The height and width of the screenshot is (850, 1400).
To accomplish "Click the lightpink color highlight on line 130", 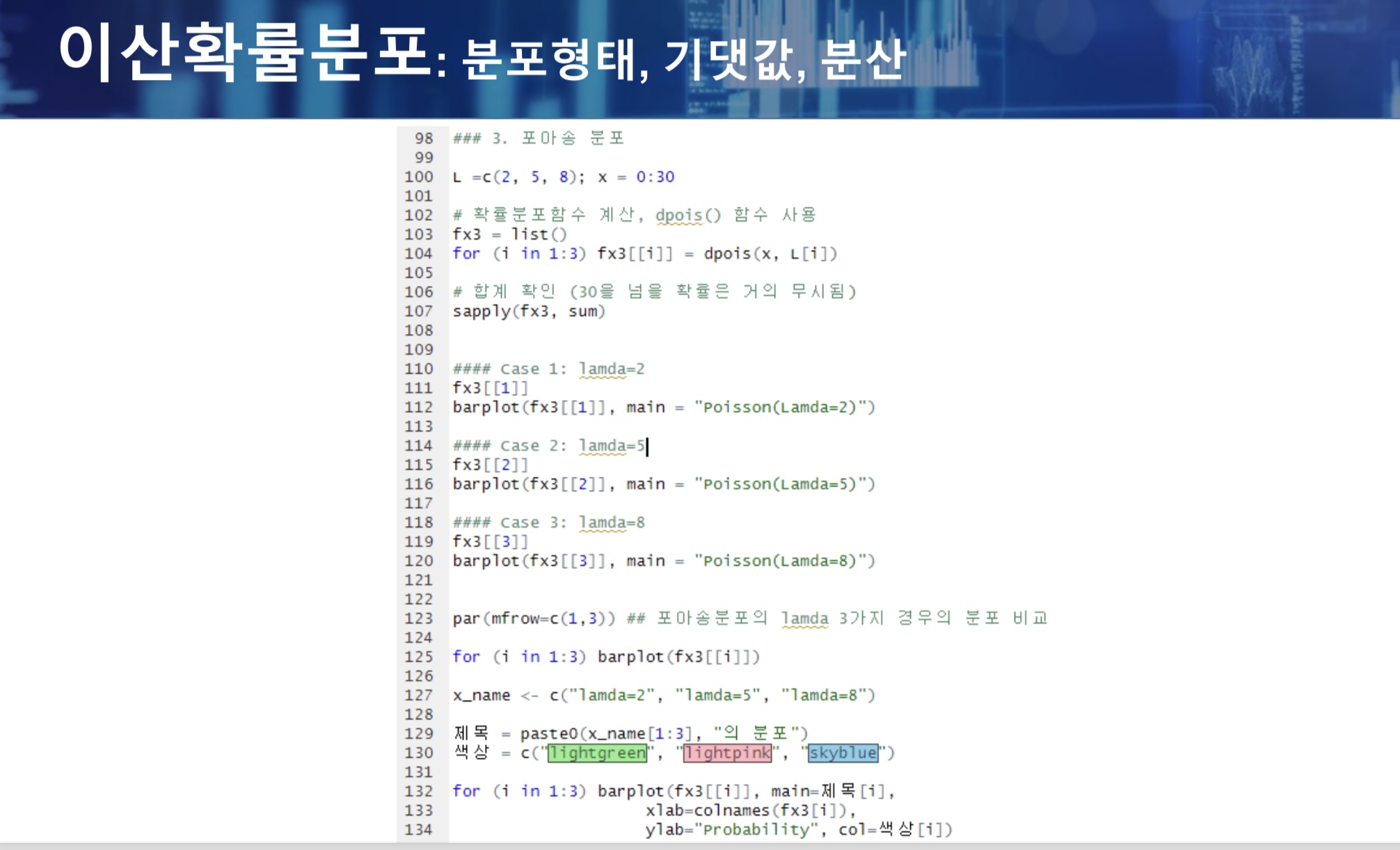I will tap(727, 753).
